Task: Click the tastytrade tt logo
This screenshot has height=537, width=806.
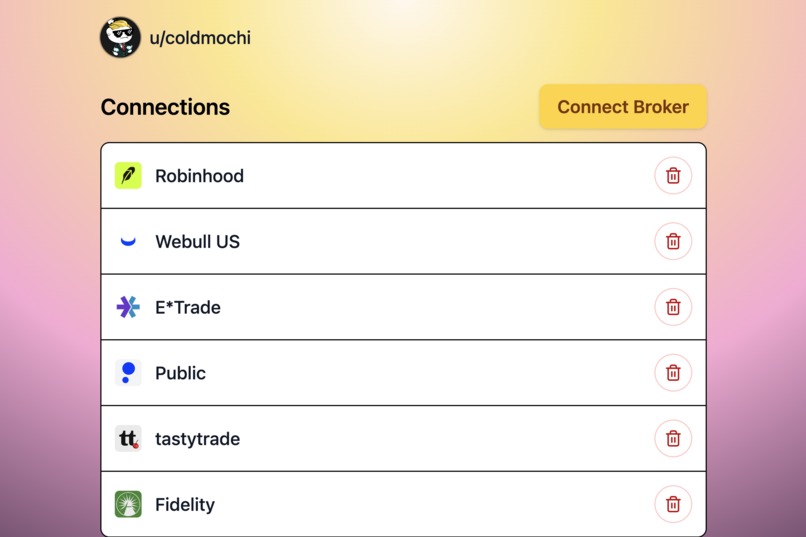Action: (128, 438)
